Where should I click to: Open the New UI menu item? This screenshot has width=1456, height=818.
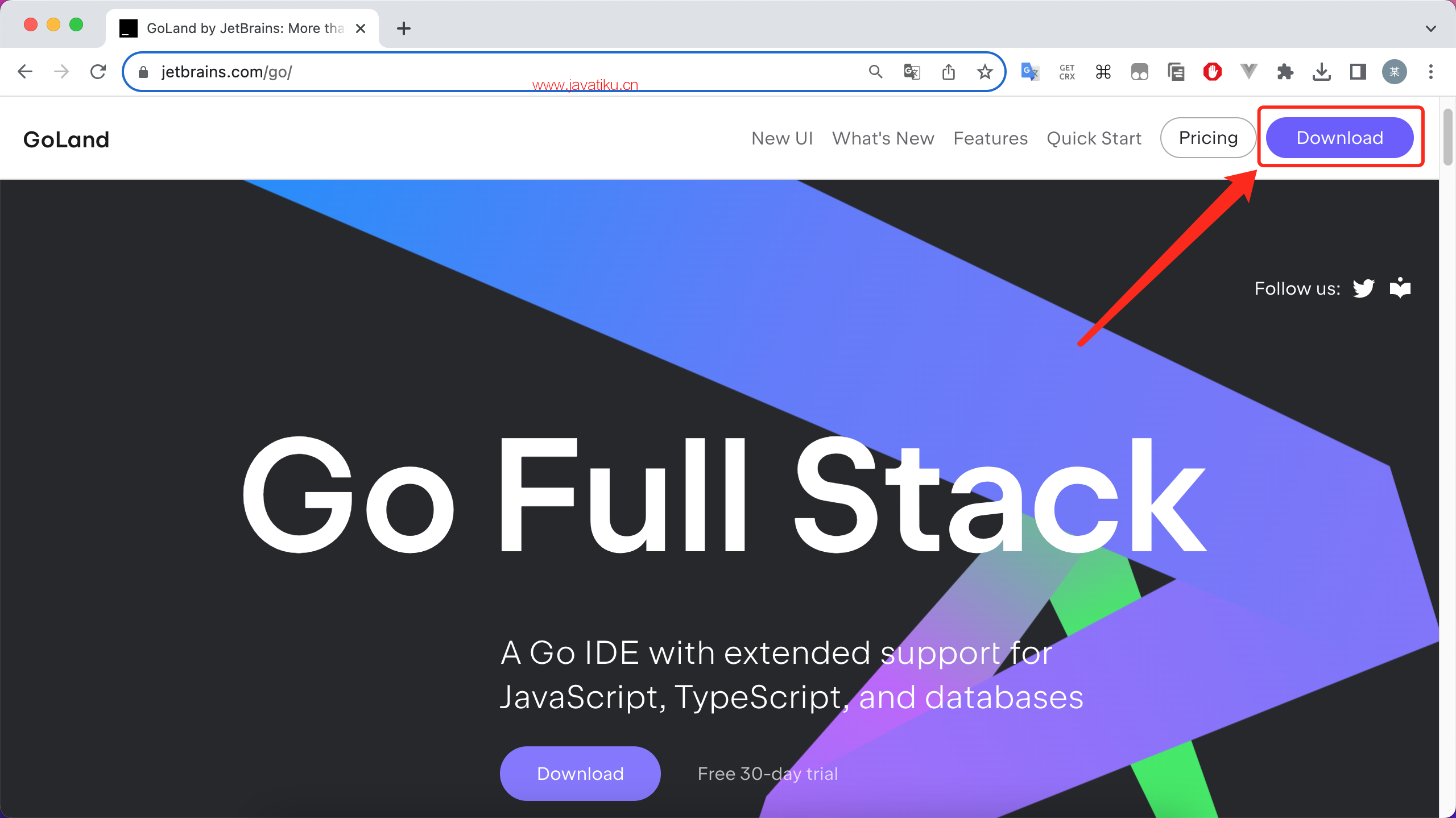click(x=783, y=138)
